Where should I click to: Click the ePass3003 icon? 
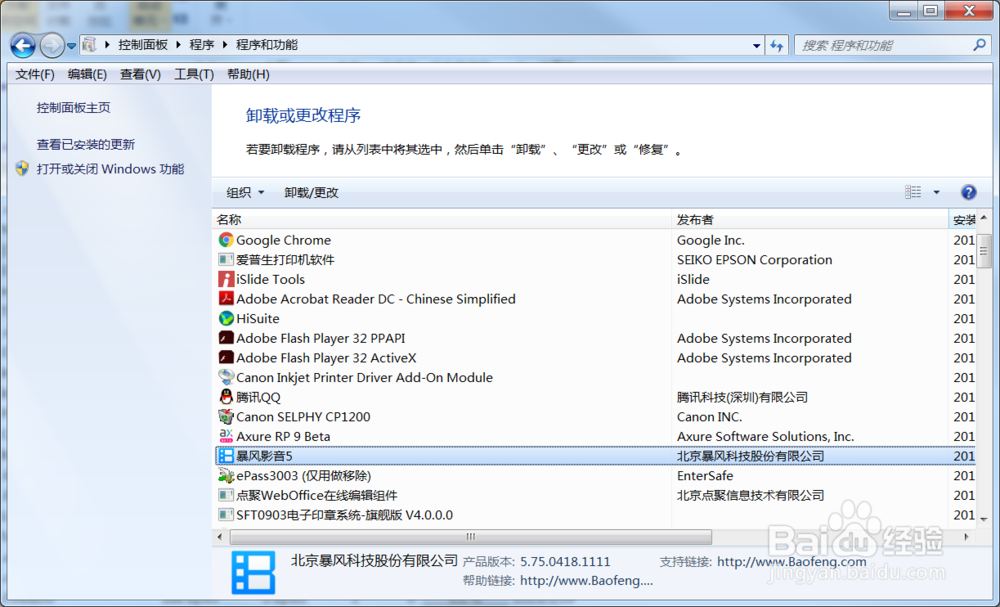[226, 476]
